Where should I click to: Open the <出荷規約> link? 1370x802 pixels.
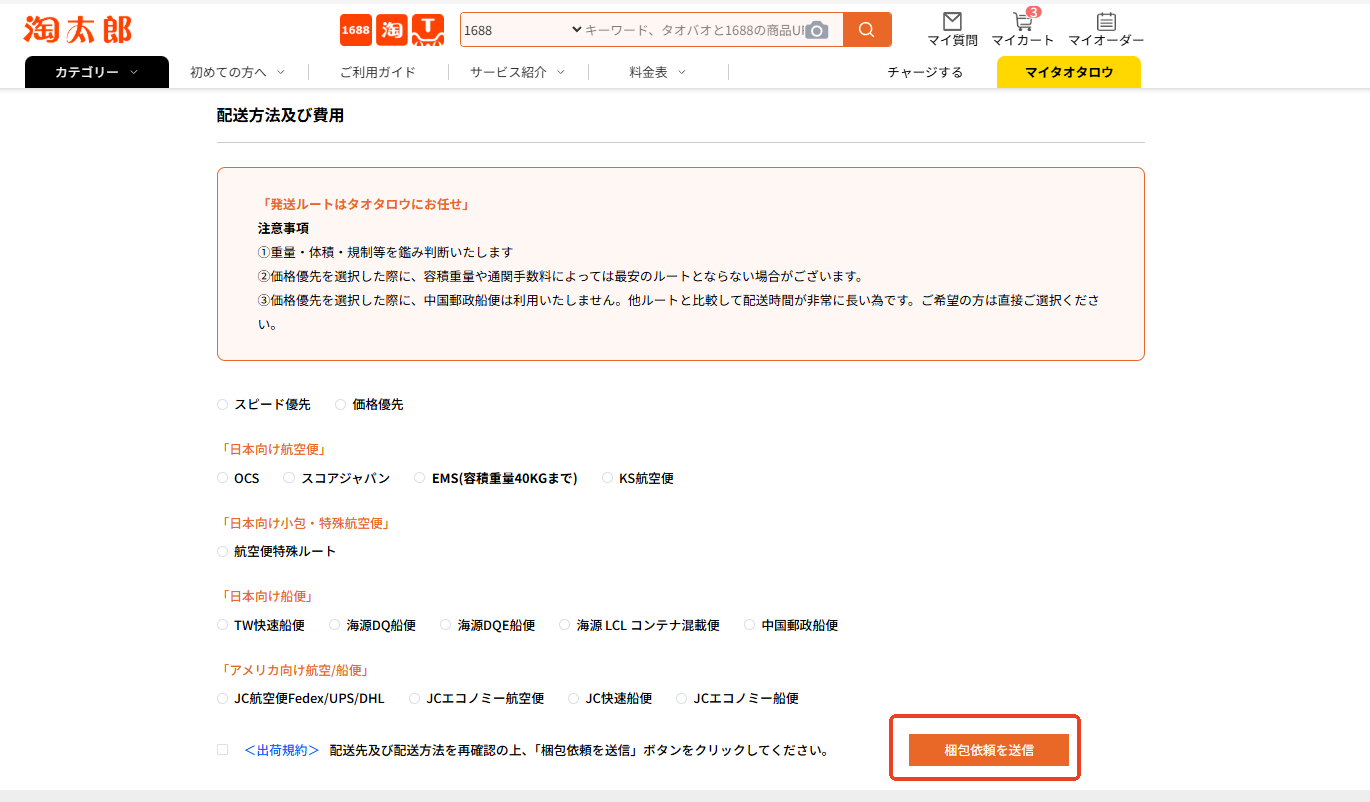(x=282, y=750)
